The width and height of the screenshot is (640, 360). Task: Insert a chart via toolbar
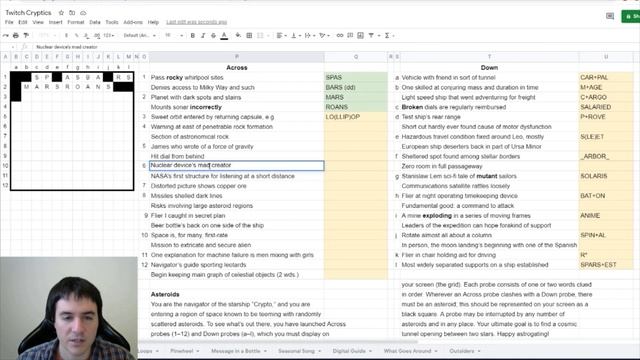pos(360,36)
